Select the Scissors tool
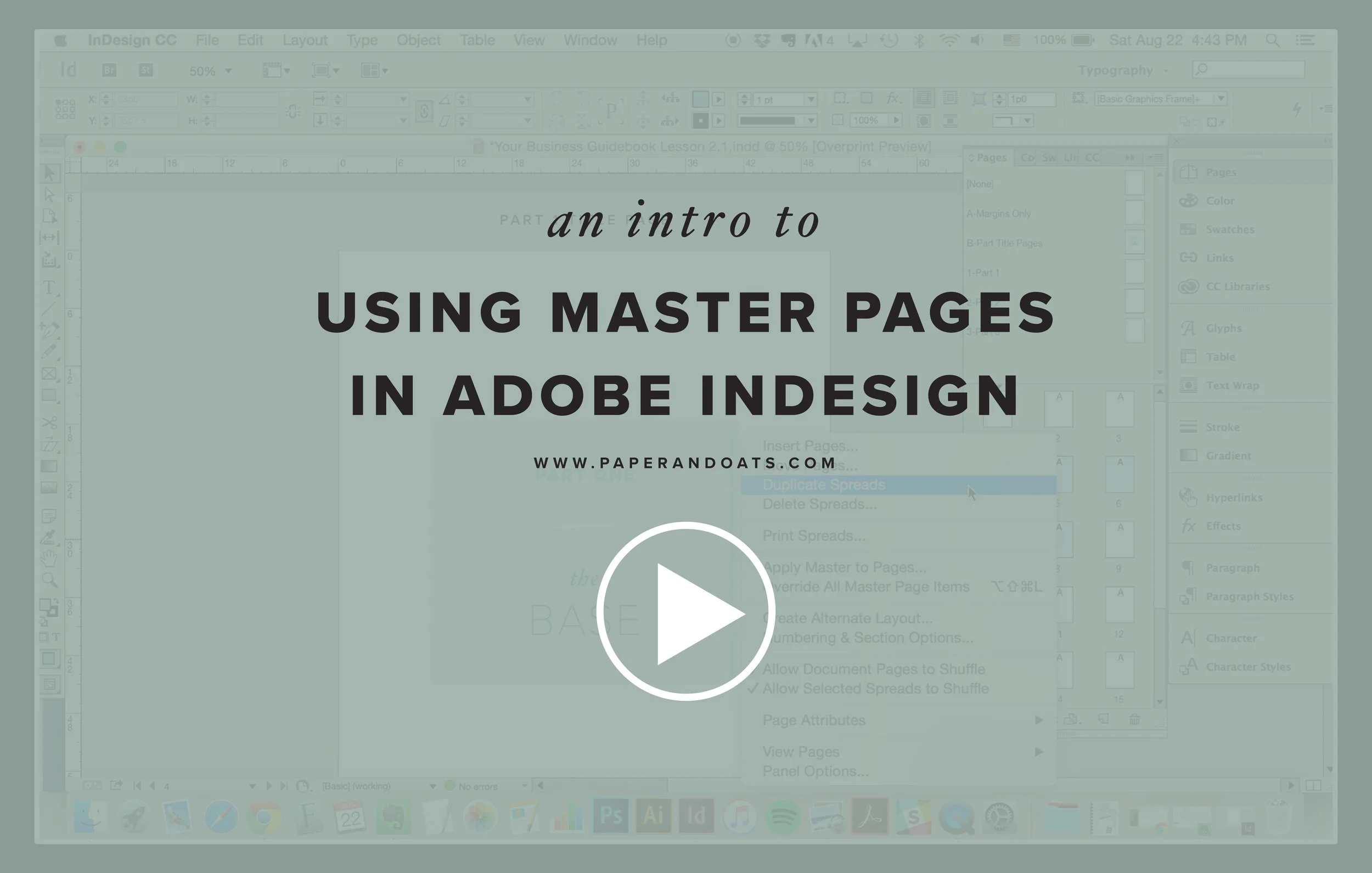Viewport: 1372px width, 873px height. [49, 423]
